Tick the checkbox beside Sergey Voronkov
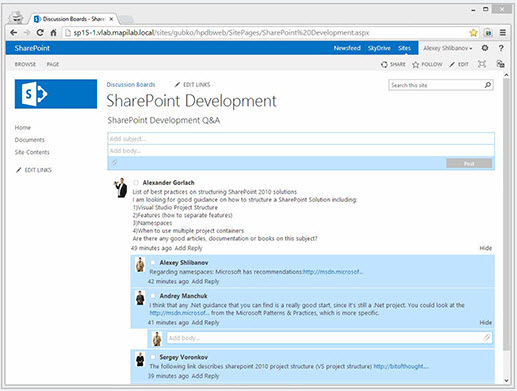The width and height of the screenshot is (517, 391). (153, 357)
